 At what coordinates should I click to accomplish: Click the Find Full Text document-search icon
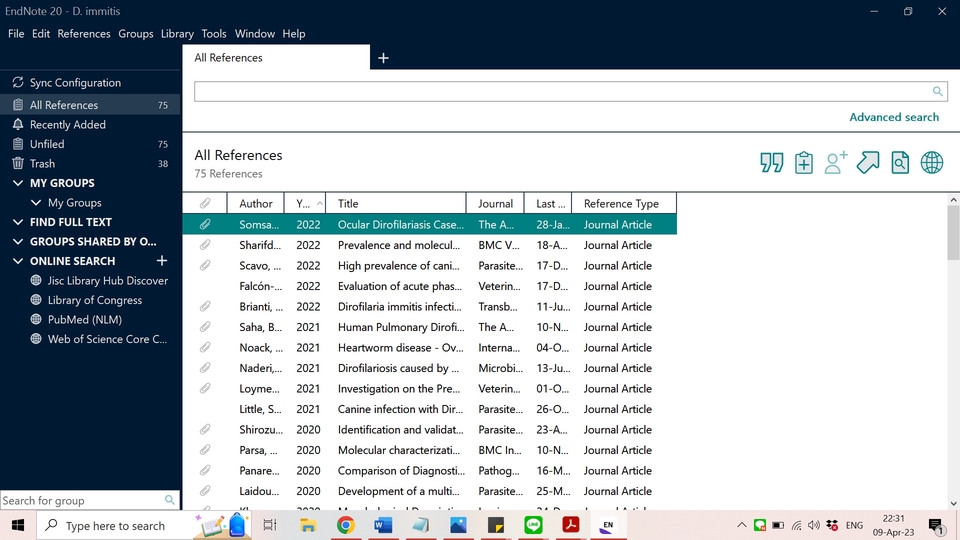point(900,163)
